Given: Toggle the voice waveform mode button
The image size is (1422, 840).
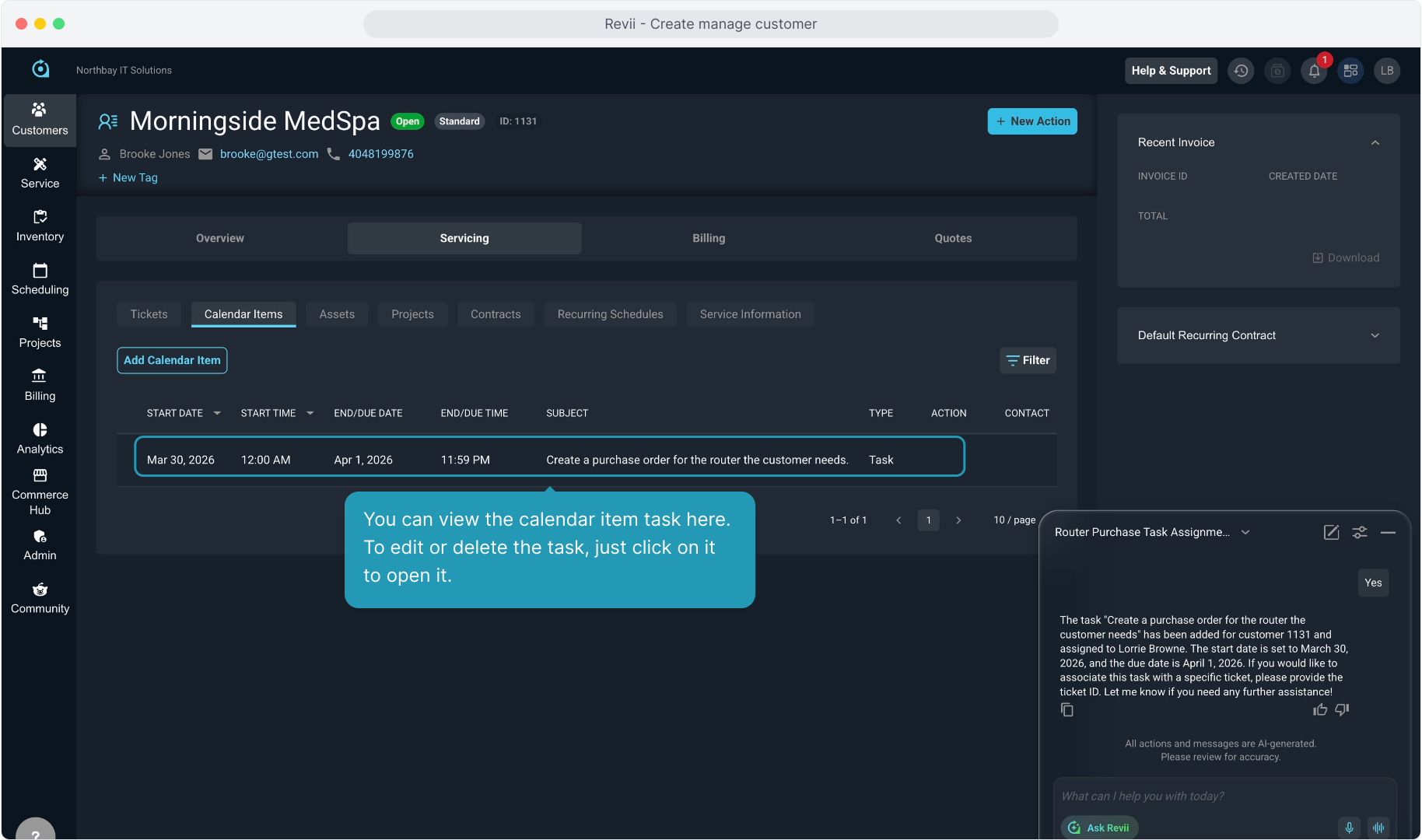Looking at the screenshot, I should pyautogui.click(x=1378, y=828).
